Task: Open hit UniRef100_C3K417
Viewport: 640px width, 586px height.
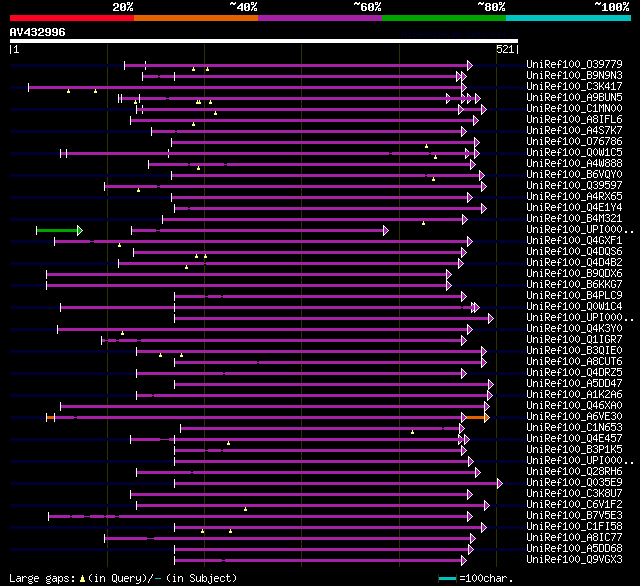Action: tap(574, 86)
